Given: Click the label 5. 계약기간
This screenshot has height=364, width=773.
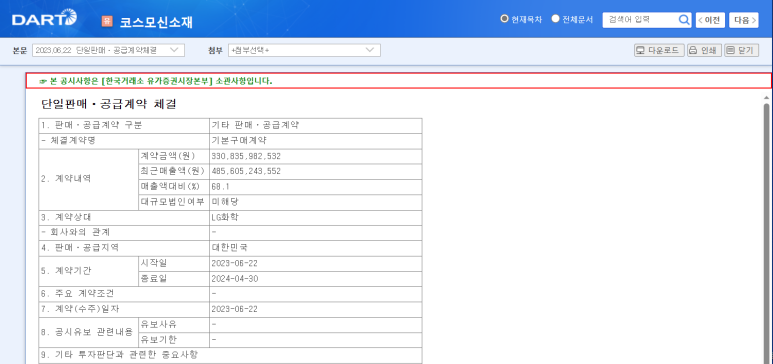Looking at the screenshot, I should 66,271.
